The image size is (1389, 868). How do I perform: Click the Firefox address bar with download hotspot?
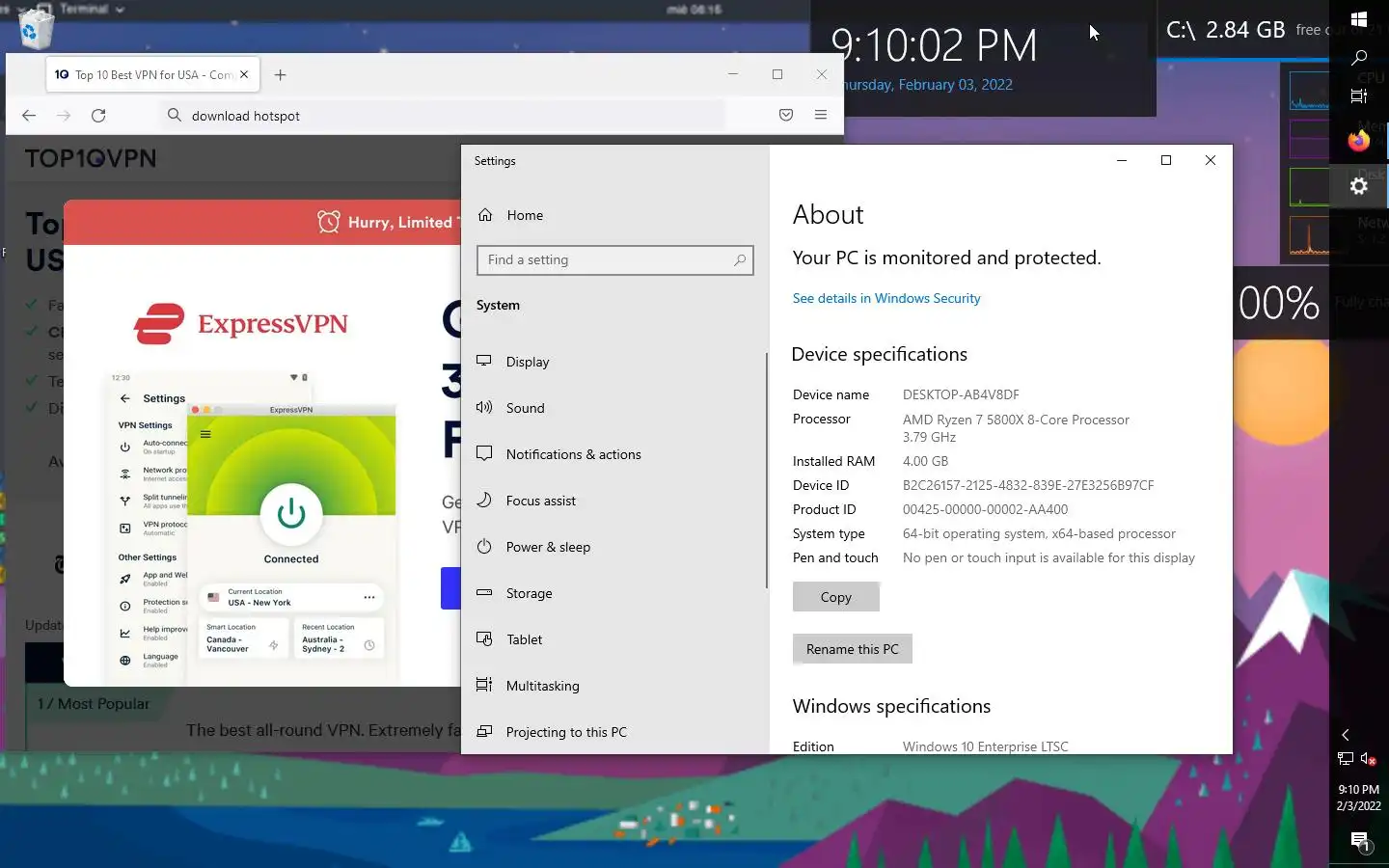coord(444,115)
